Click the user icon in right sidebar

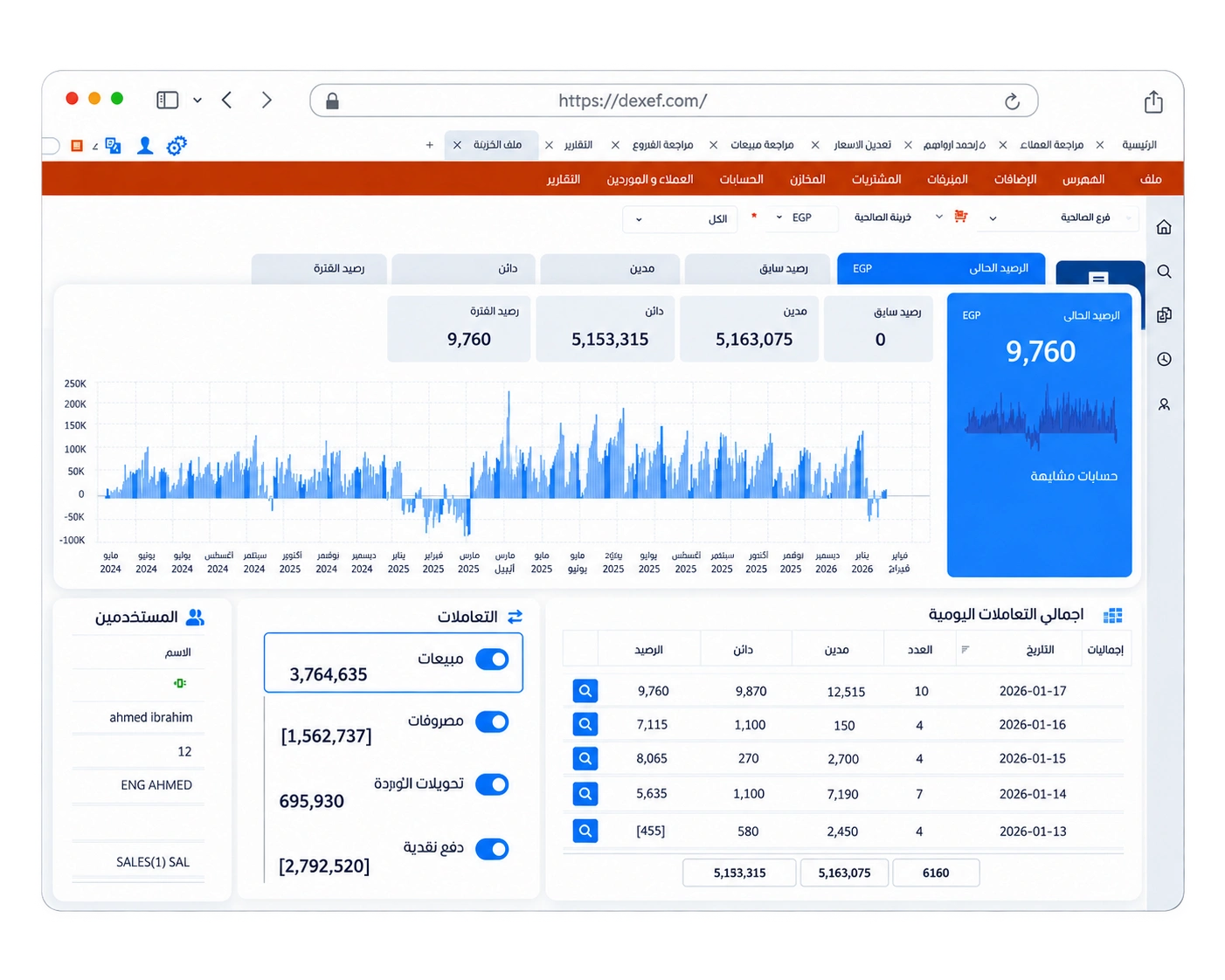(1164, 404)
